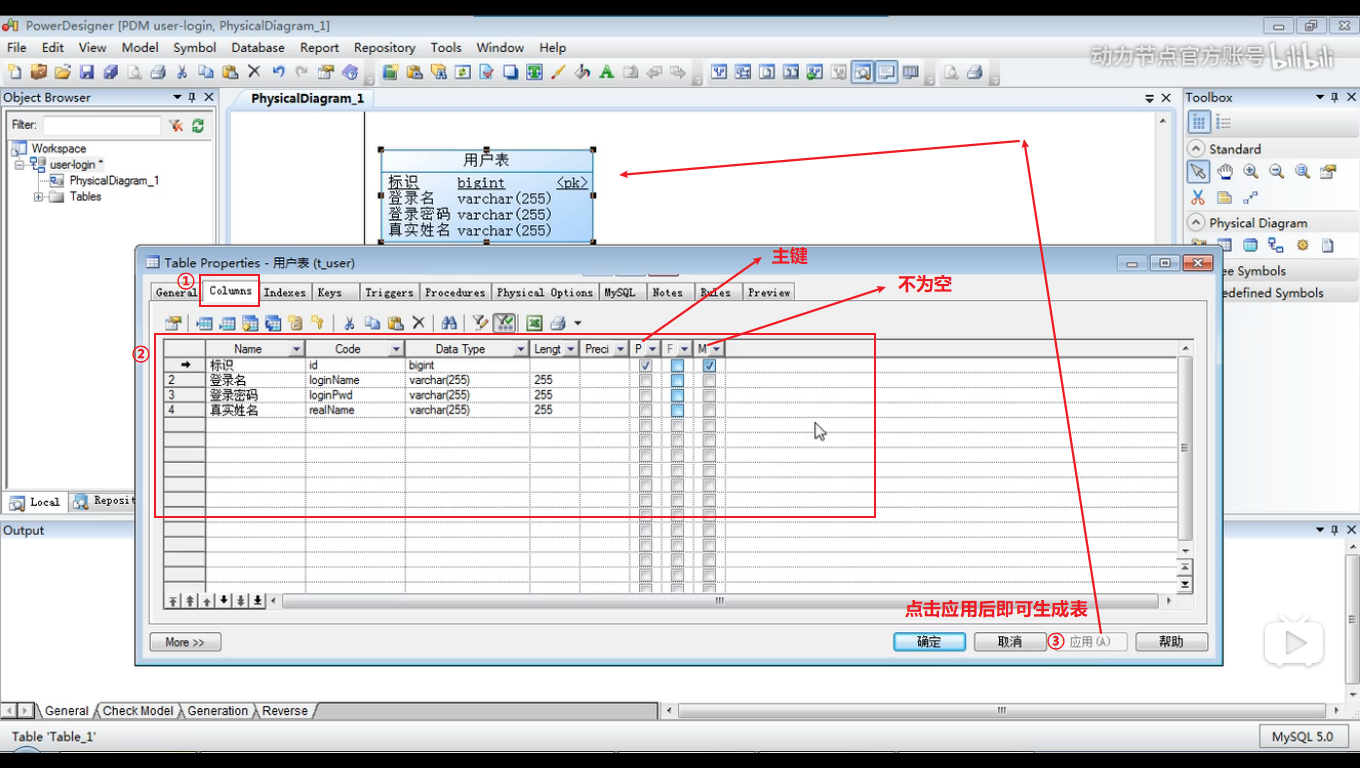Click the 帮助 Help button
Image resolution: width=1360 pixels, height=768 pixels.
pyautogui.click(x=1172, y=642)
